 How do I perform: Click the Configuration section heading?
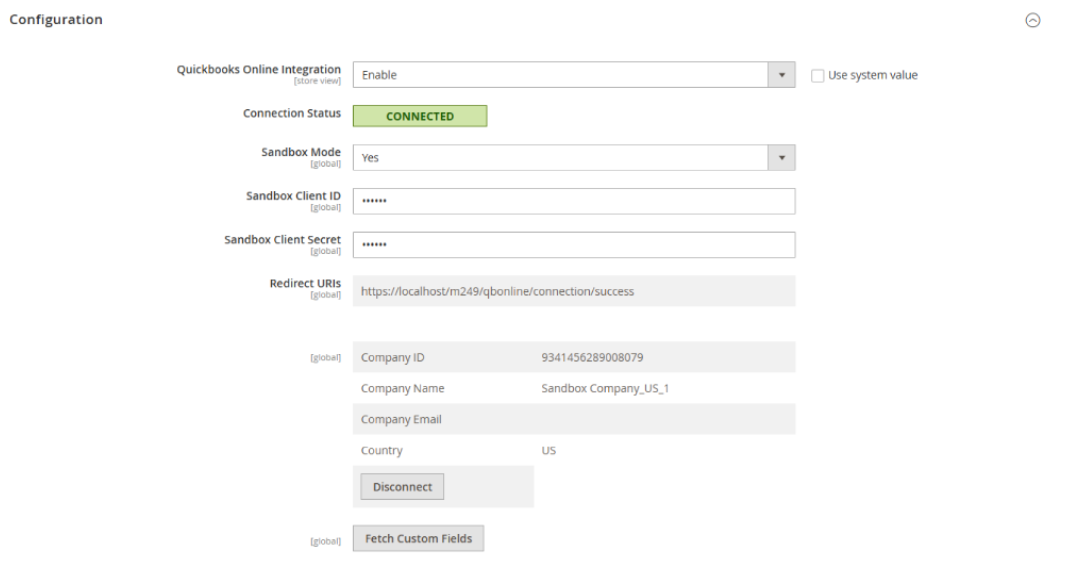(x=56, y=20)
